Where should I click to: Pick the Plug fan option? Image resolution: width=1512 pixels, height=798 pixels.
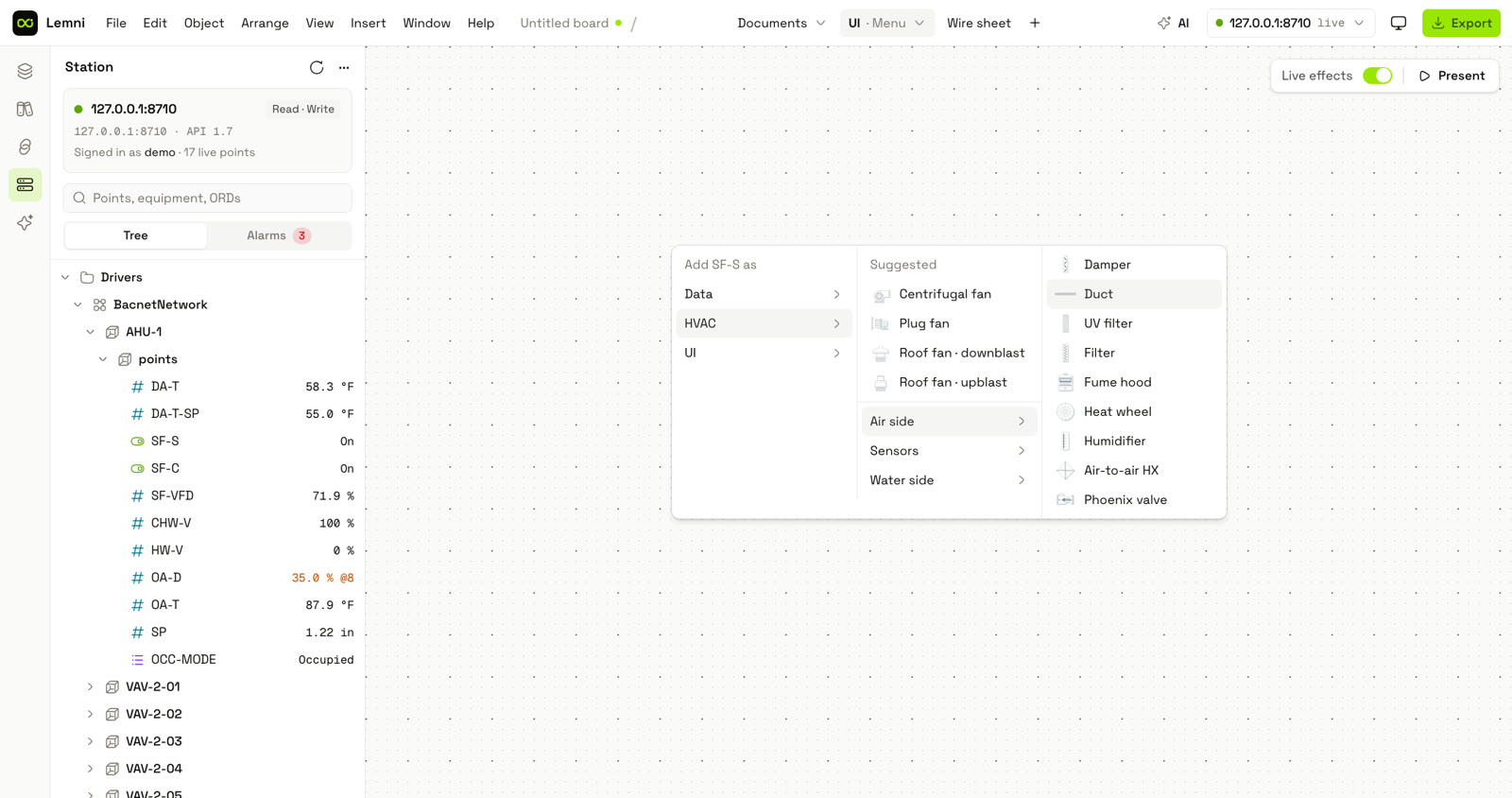949,323
